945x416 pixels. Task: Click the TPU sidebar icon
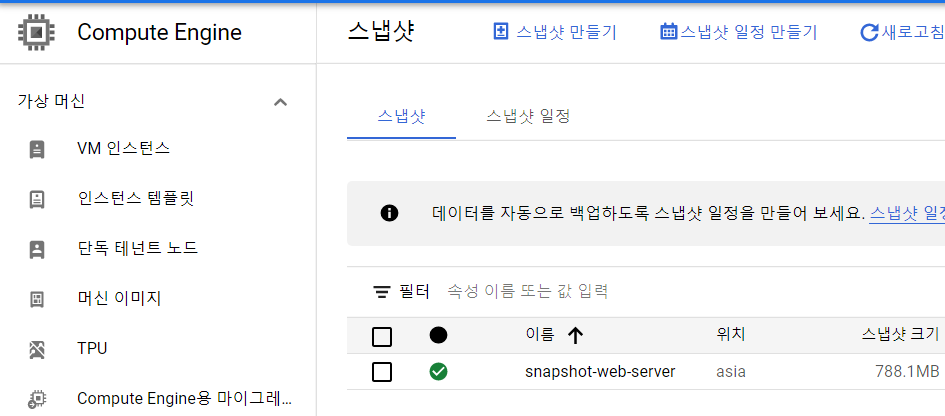click(37, 349)
